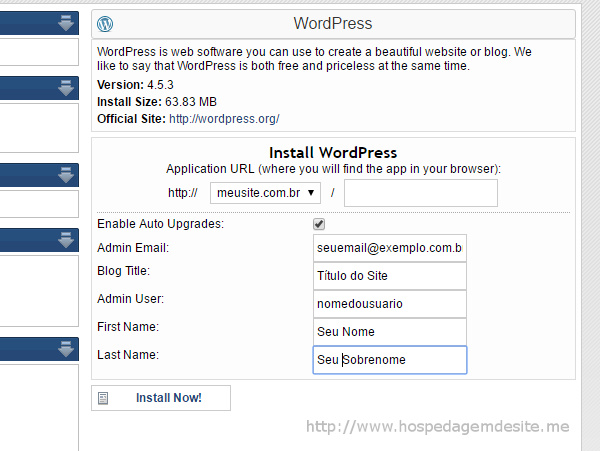Open the http://wordpress.org/ official site link
The image size is (600, 451).
(224, 119)
